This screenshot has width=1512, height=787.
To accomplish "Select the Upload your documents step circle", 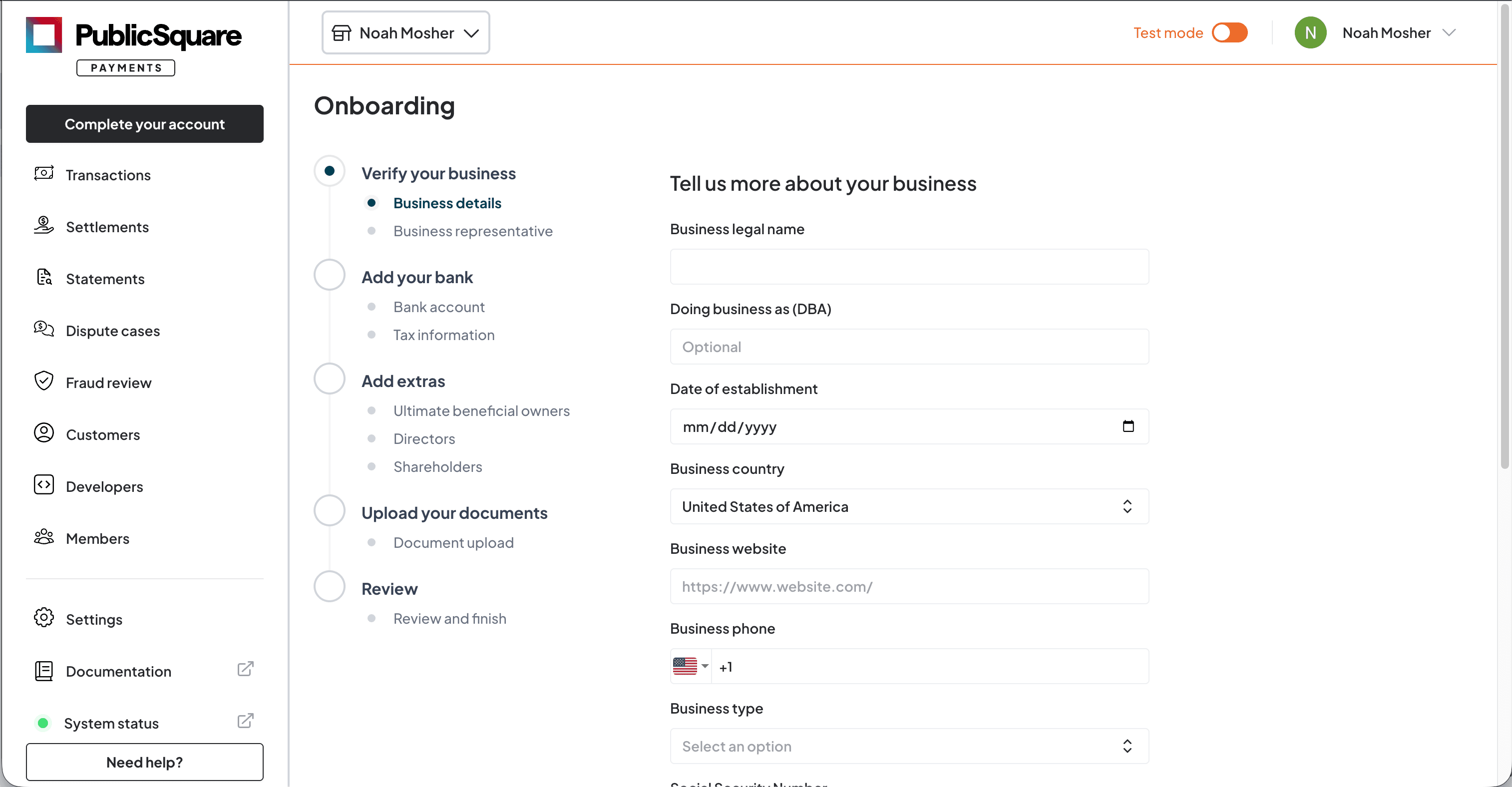I will [330, 510].
